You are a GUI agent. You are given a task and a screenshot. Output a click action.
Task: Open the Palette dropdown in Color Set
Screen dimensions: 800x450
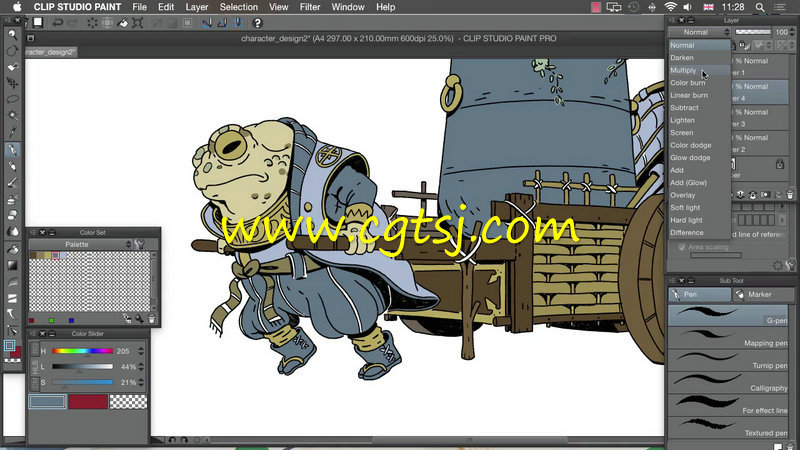click(81, 244)
